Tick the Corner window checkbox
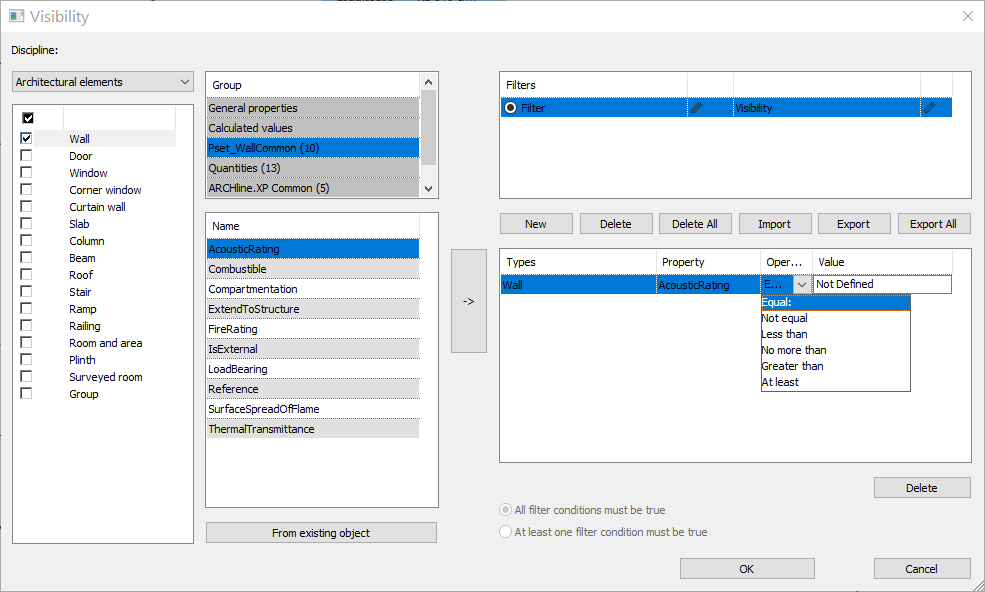 [26, 189]
